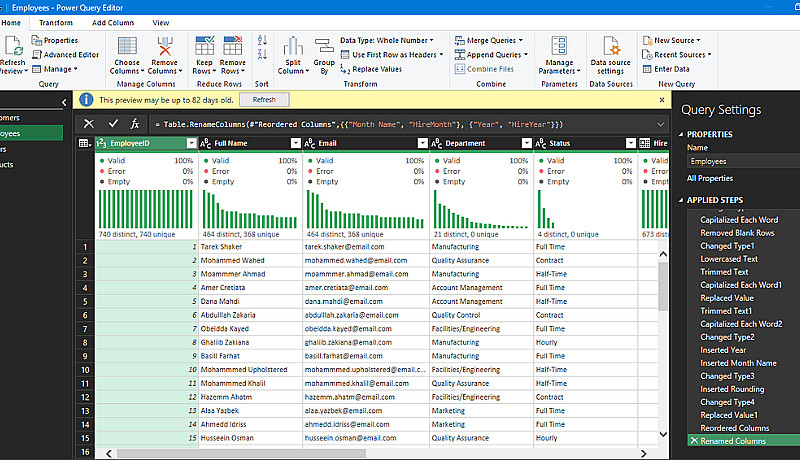This screenshot has width=800, height=460.
Task: Click the Remove Columns icon
Action: click(x=164, y=46)
